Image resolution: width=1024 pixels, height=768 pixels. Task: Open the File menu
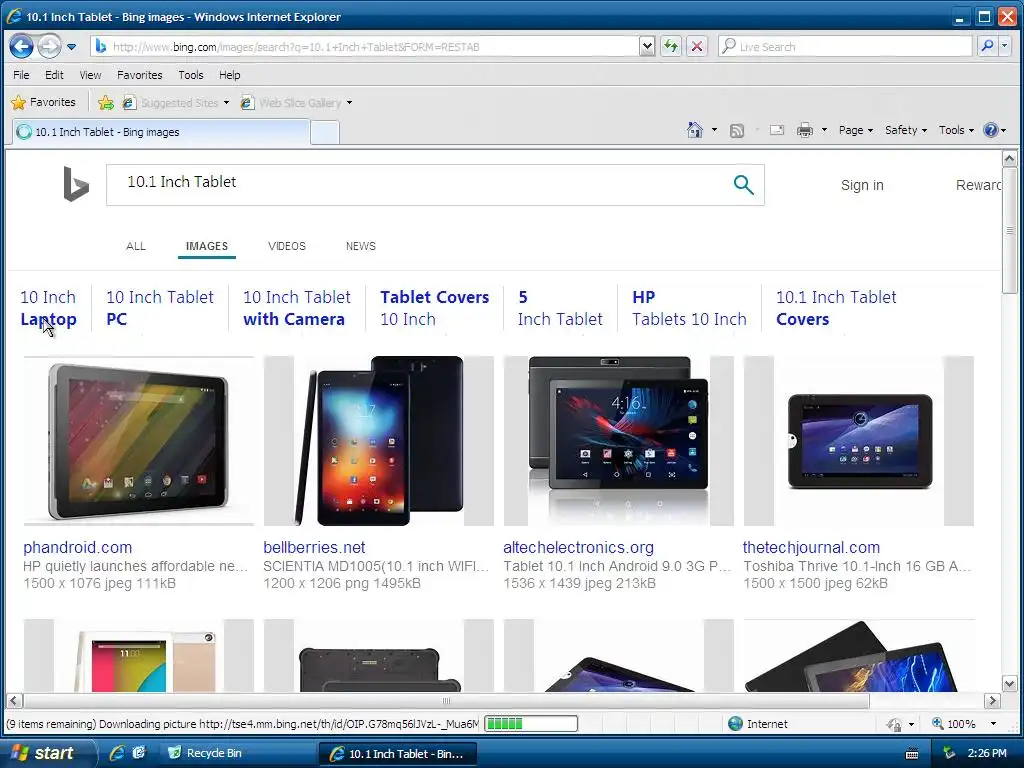(x=21, y=75)
